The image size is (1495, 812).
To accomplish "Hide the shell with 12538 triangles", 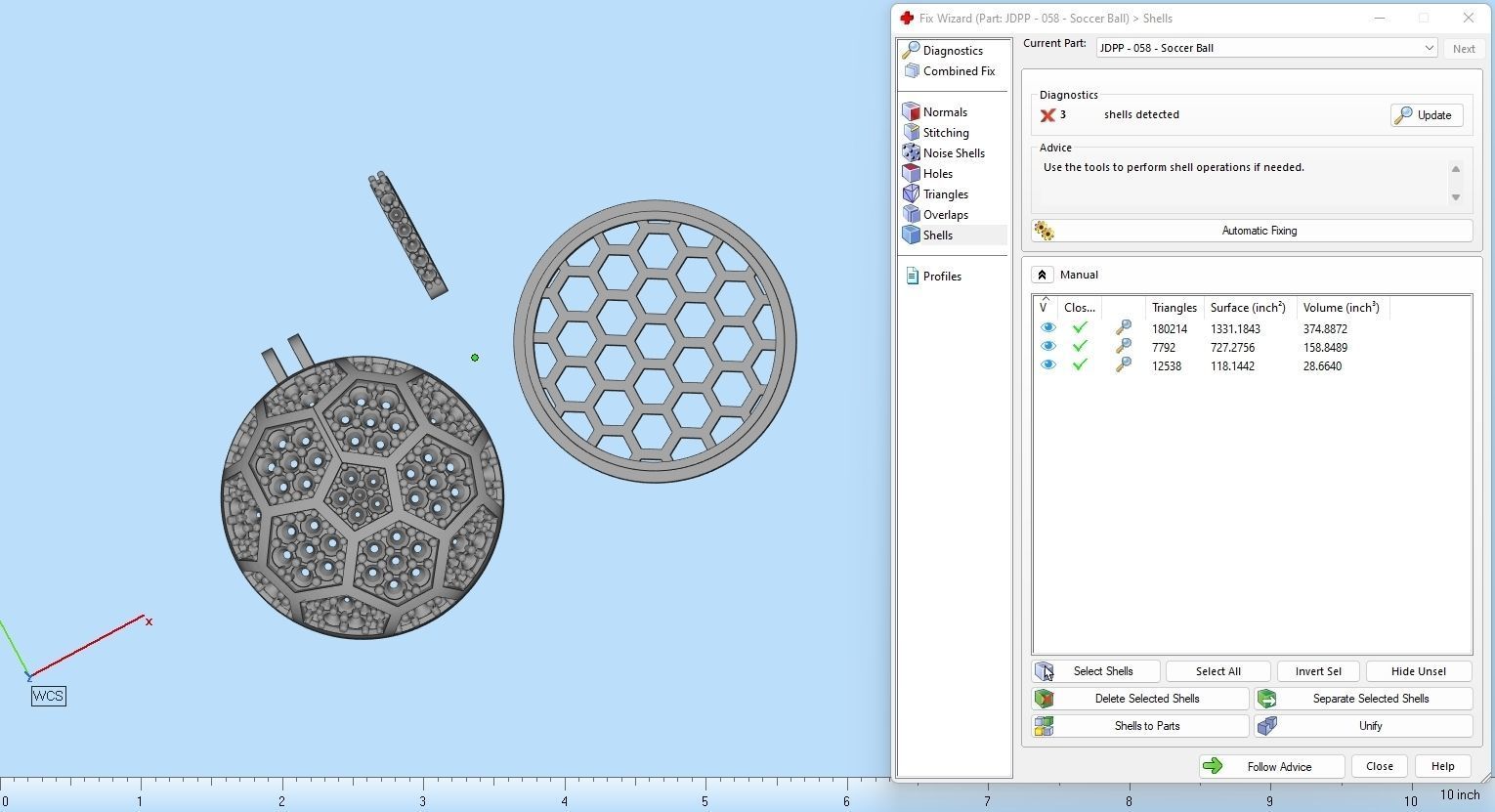I will (1047, 365).
